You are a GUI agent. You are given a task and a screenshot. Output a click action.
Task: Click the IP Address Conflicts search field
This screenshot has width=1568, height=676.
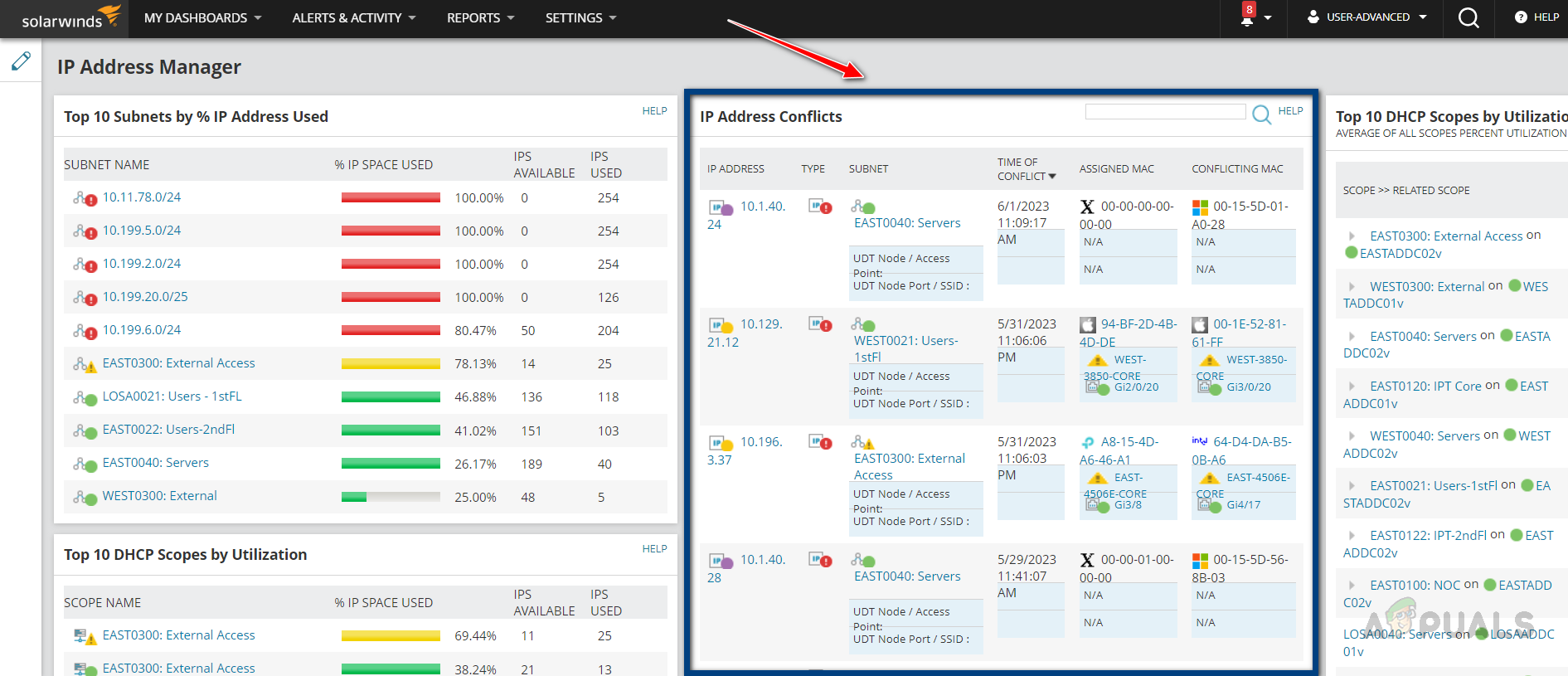pos(1165,112)
